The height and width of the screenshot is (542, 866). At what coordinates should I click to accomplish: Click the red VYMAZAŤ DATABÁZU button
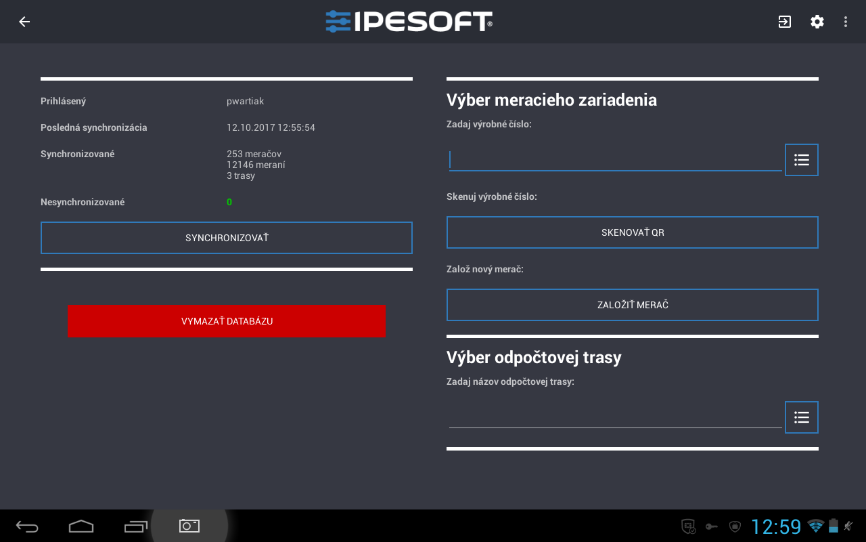[x=226, y=321]
